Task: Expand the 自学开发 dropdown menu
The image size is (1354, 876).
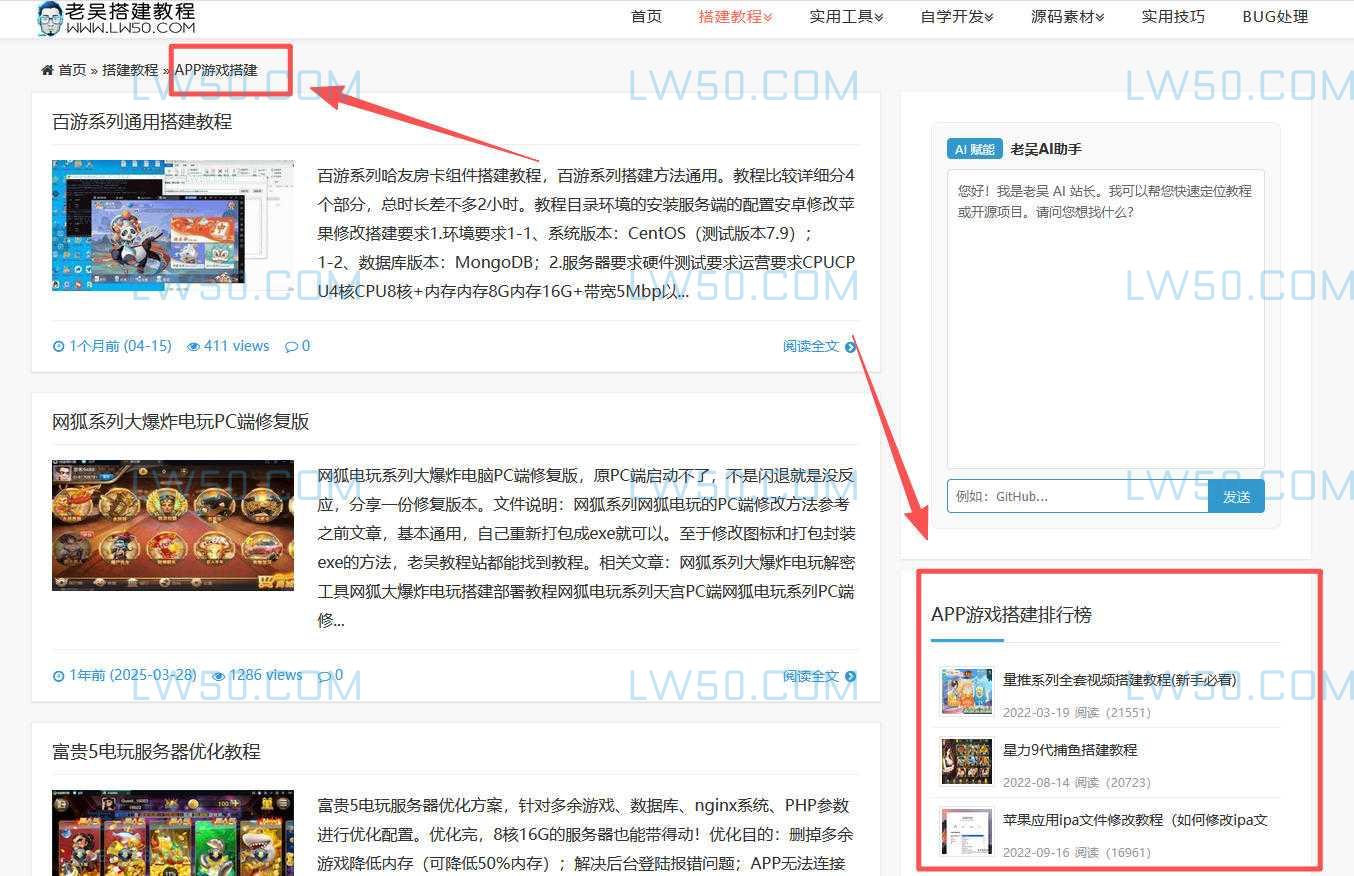Action: coord(957,16)
